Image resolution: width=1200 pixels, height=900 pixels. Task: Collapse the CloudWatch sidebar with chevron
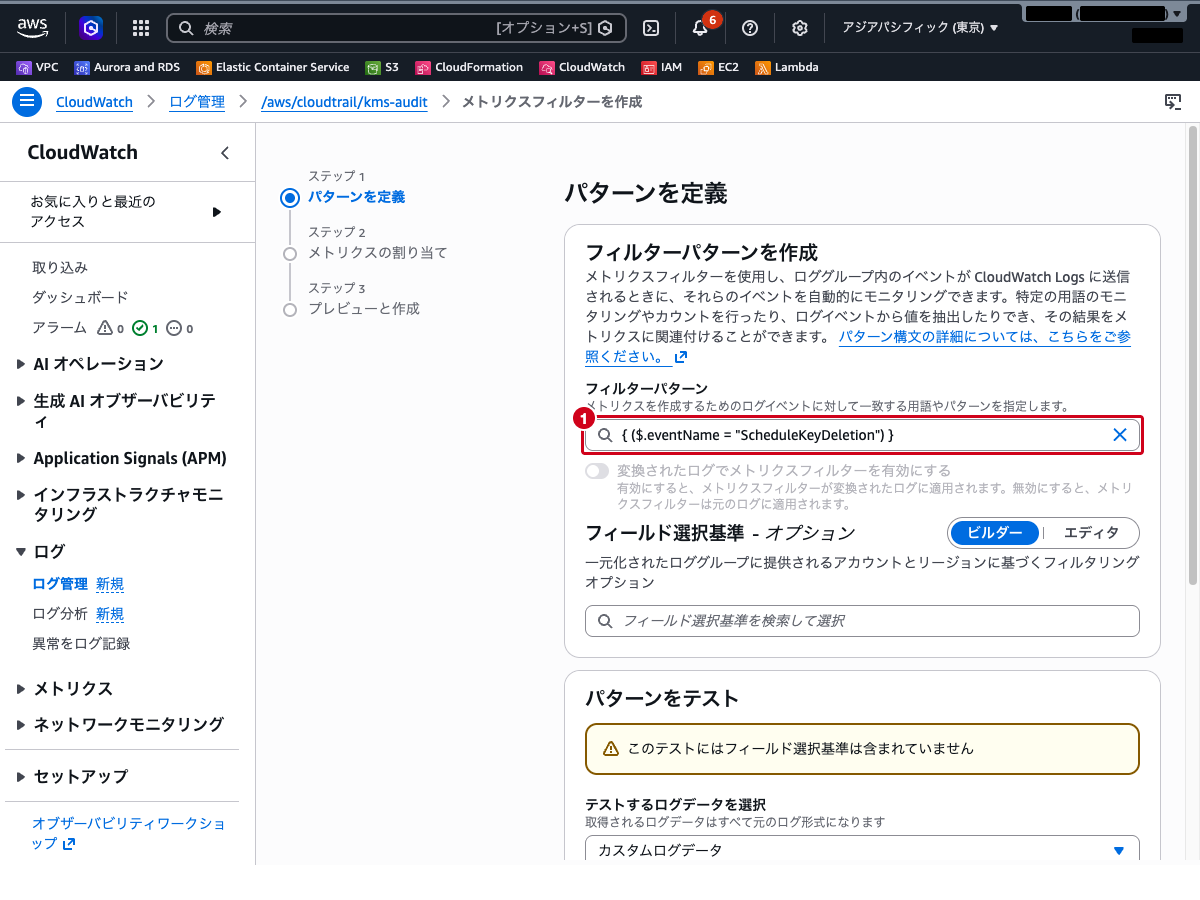point(225,153)
